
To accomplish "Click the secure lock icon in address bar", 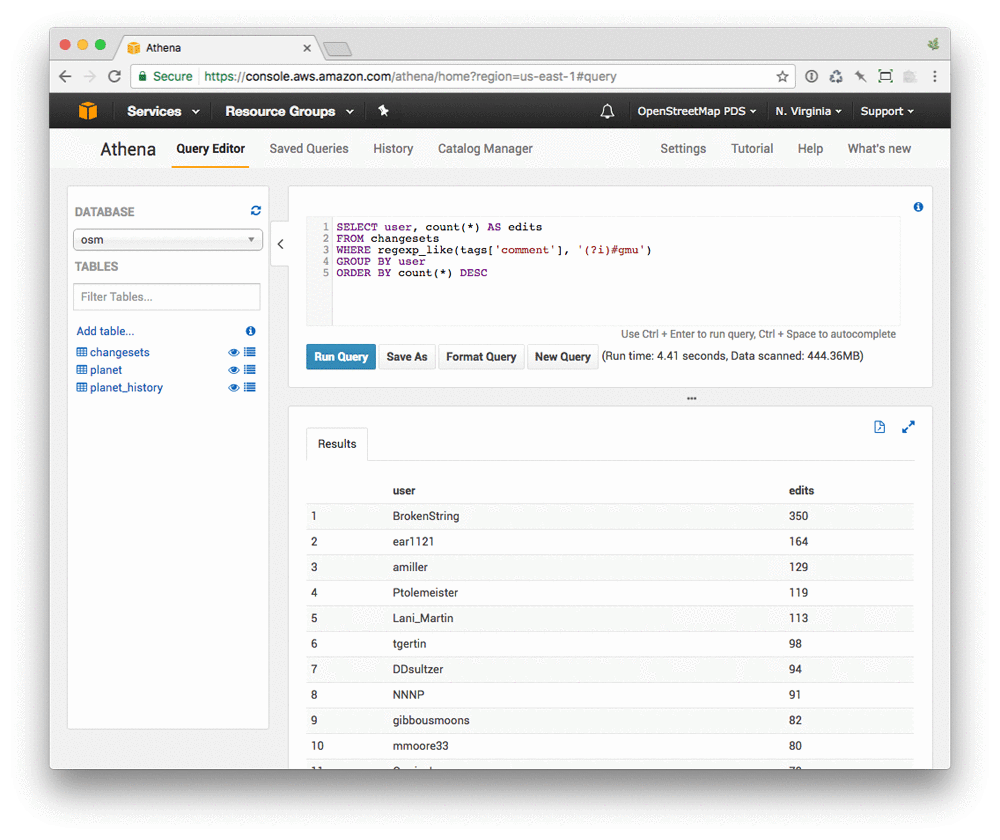I will coord(143,77).
